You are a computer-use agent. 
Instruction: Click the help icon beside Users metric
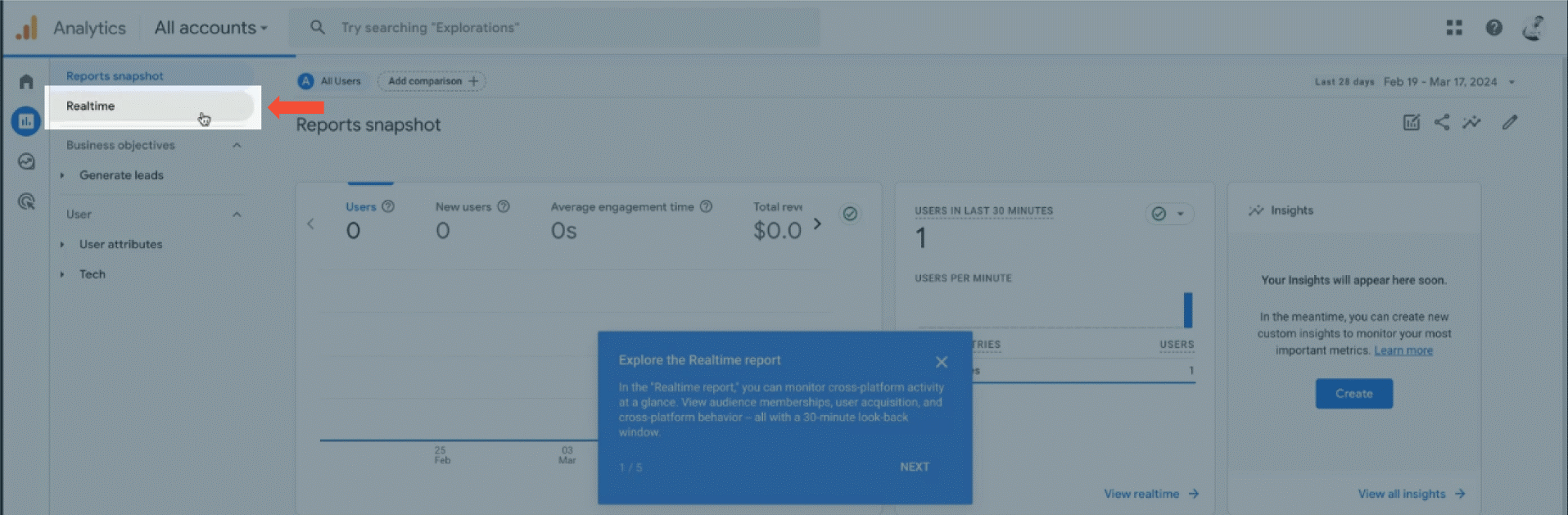coord(388,206)
